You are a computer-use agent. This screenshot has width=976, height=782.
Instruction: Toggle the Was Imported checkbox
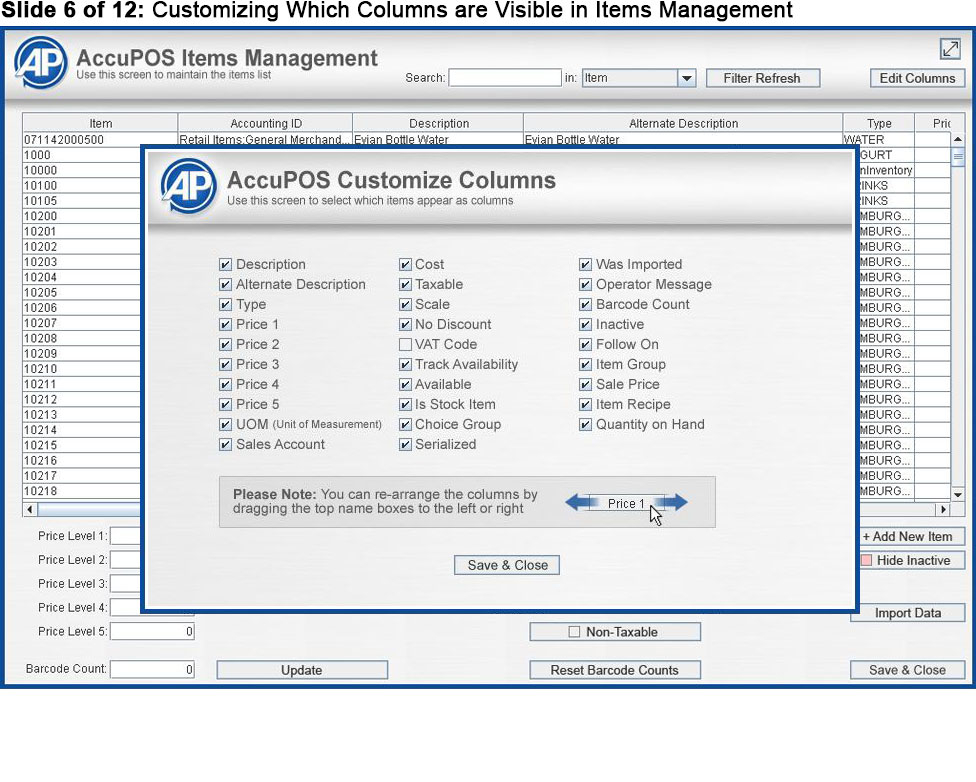[x=585, y=265]
